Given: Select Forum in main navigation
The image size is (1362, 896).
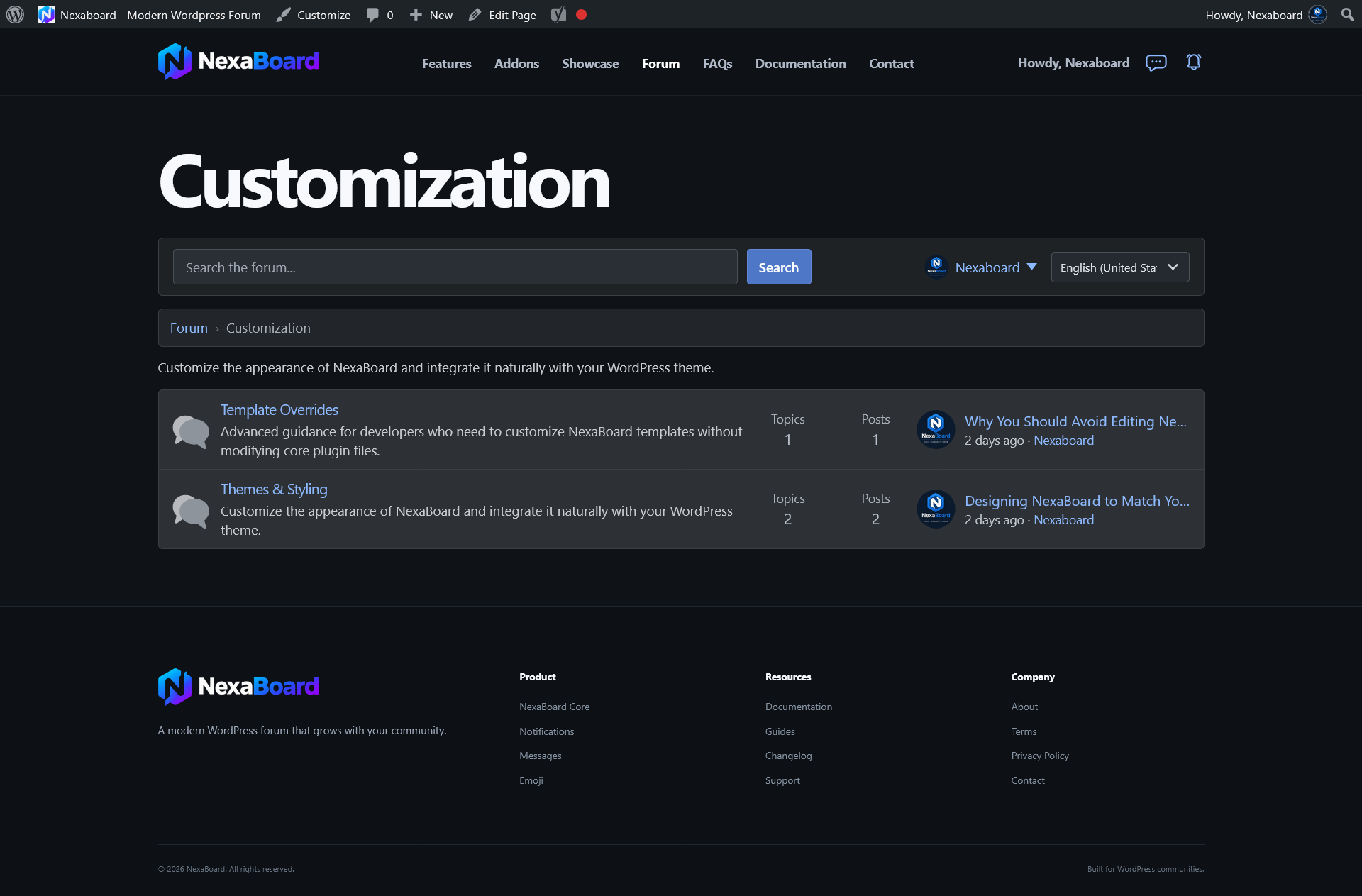Looking at the screenshot, I should pyautogui.click(x=660, y=63).
